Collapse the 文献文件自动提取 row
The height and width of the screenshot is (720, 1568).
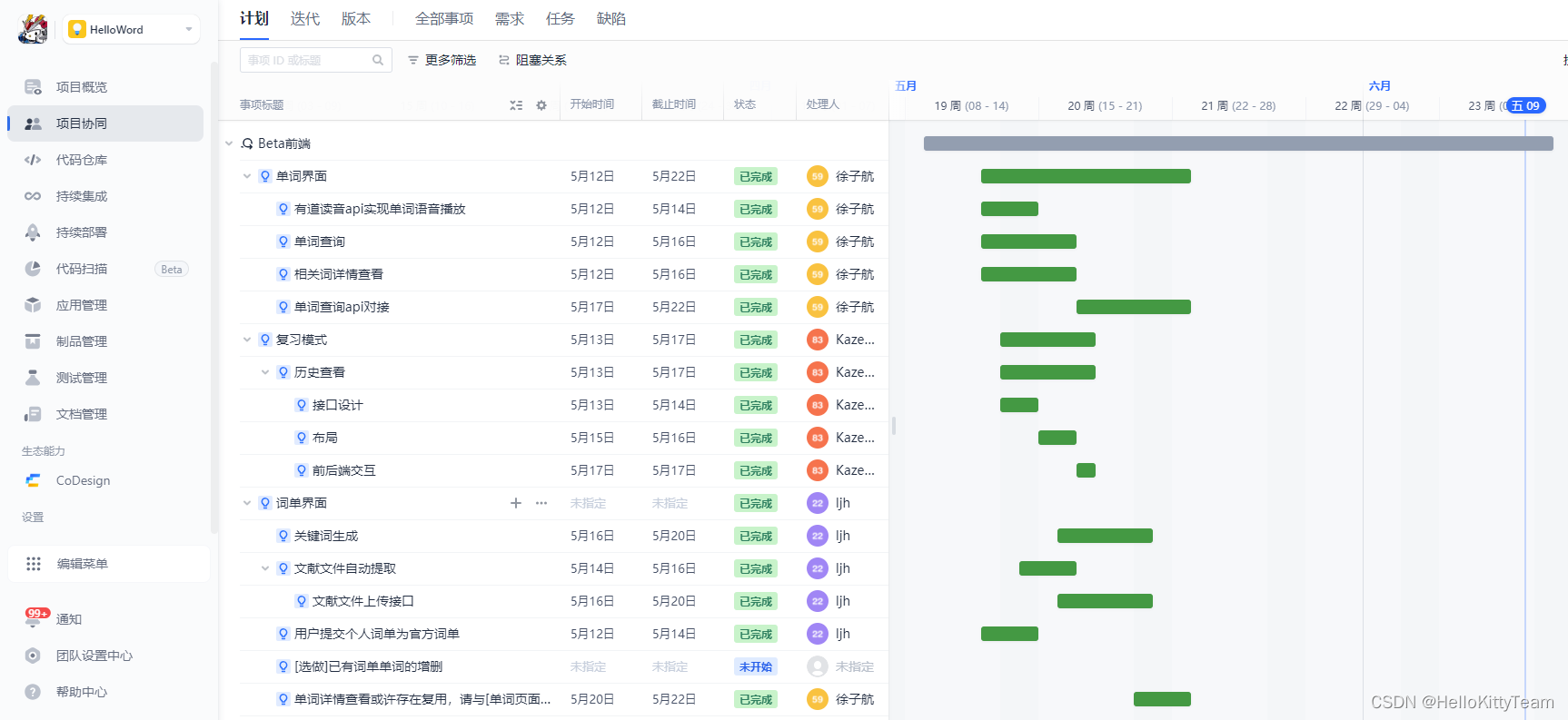click(x=265, y=568)
